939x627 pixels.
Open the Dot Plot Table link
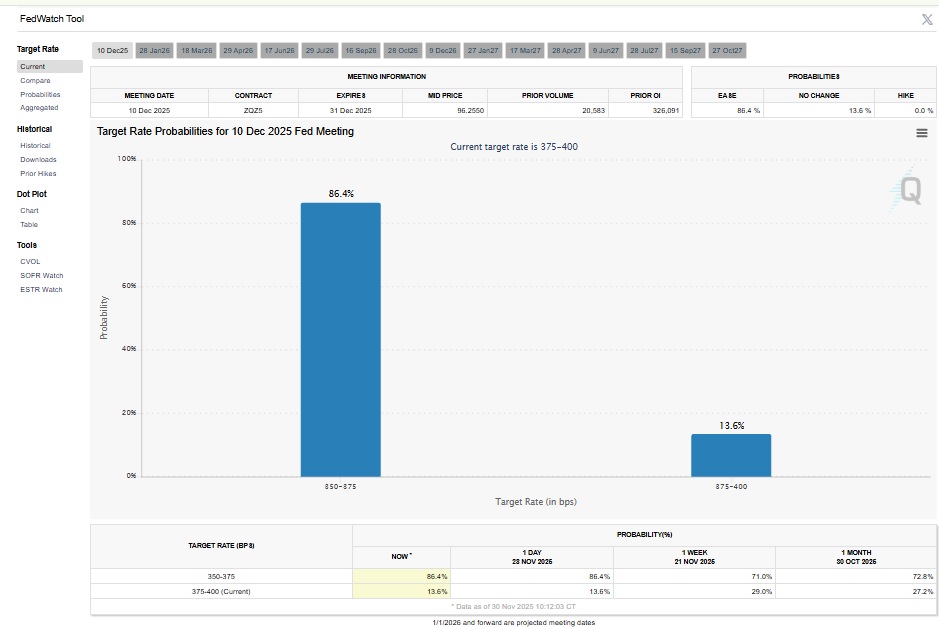tap(29, 224)
